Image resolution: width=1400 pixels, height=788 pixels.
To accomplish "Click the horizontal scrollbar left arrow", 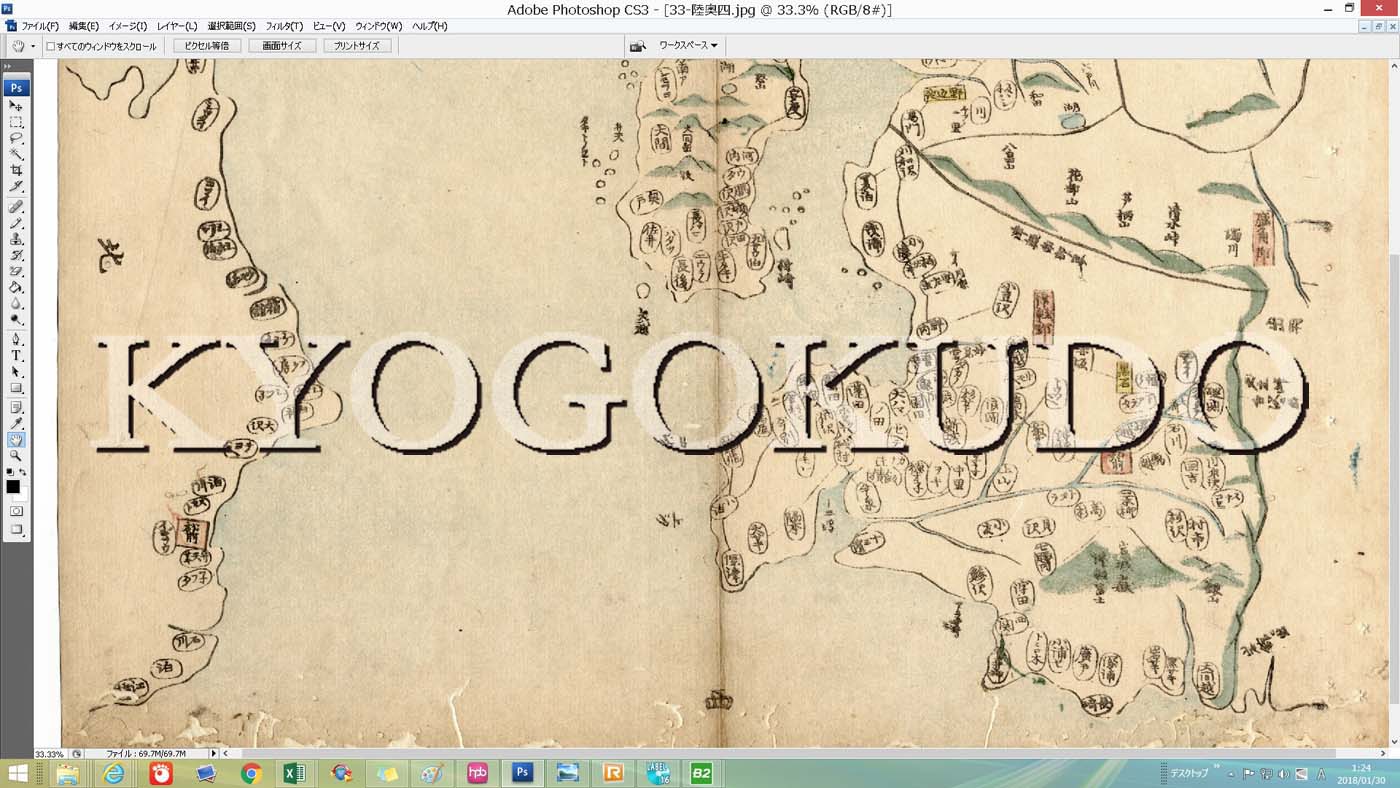I will (x=225, y=753).
